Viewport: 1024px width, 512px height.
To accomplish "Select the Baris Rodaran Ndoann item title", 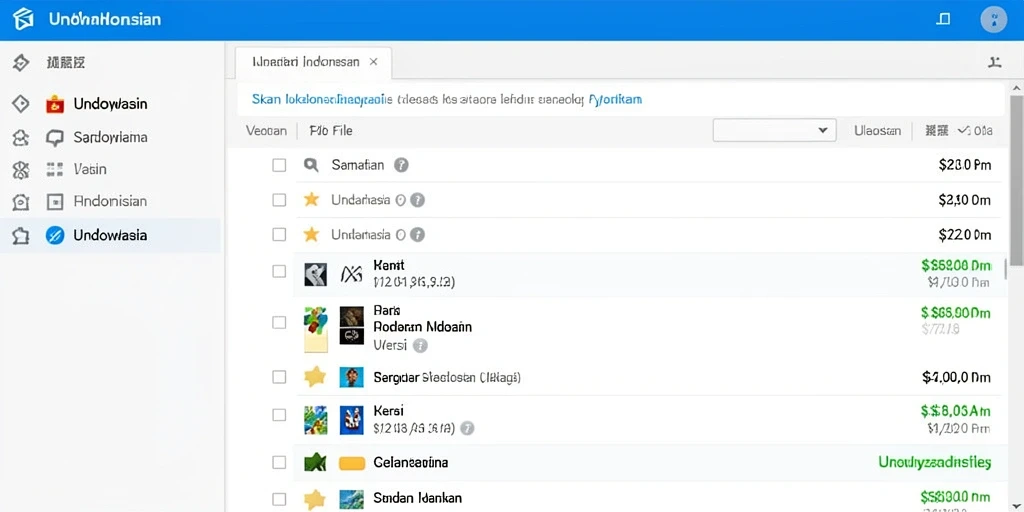I will click(422, 318).
